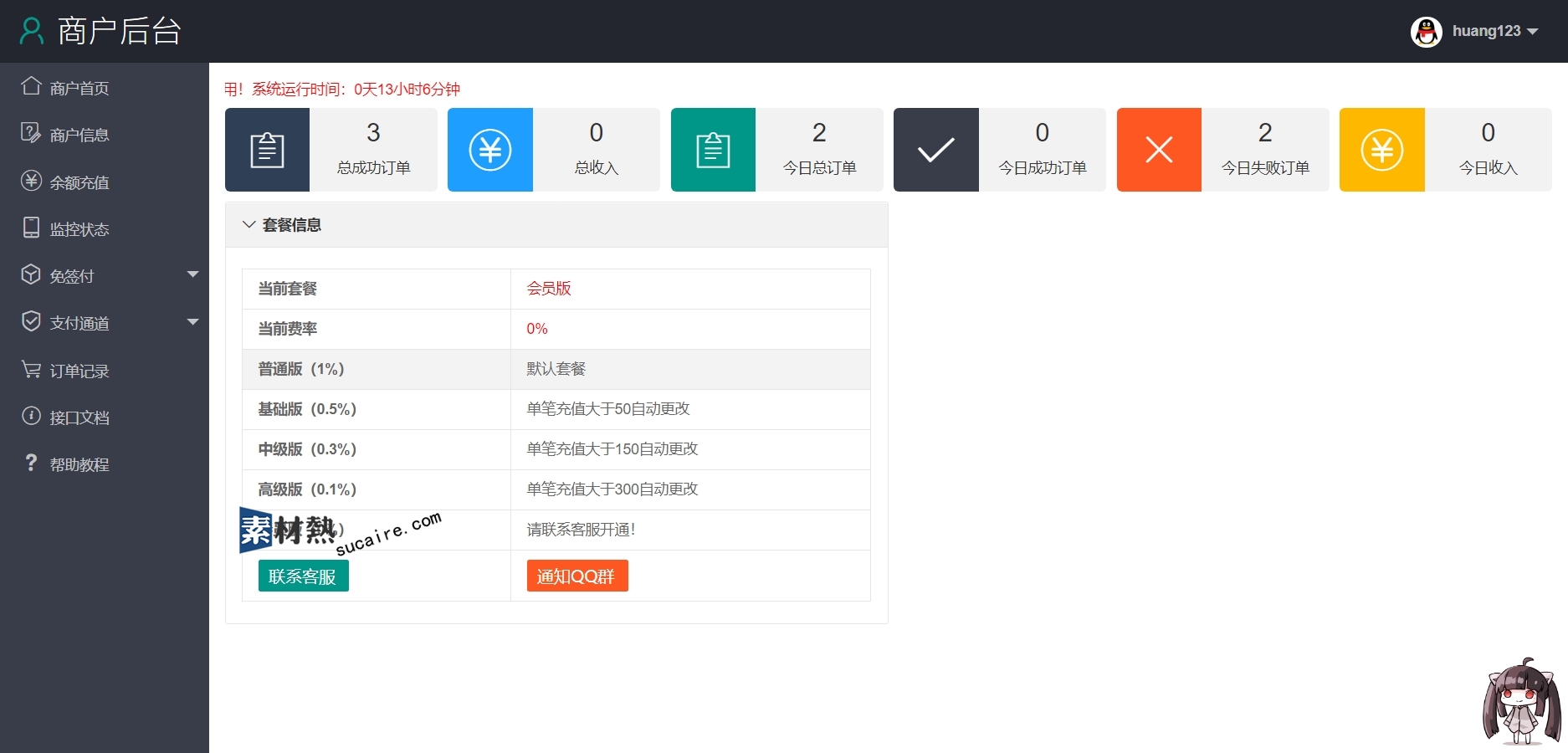Image resolution: width=1568 pixels, height=753 pixels.
Task: Click the yellow yen icon for 今日收入
Action: click(1381, 150)
